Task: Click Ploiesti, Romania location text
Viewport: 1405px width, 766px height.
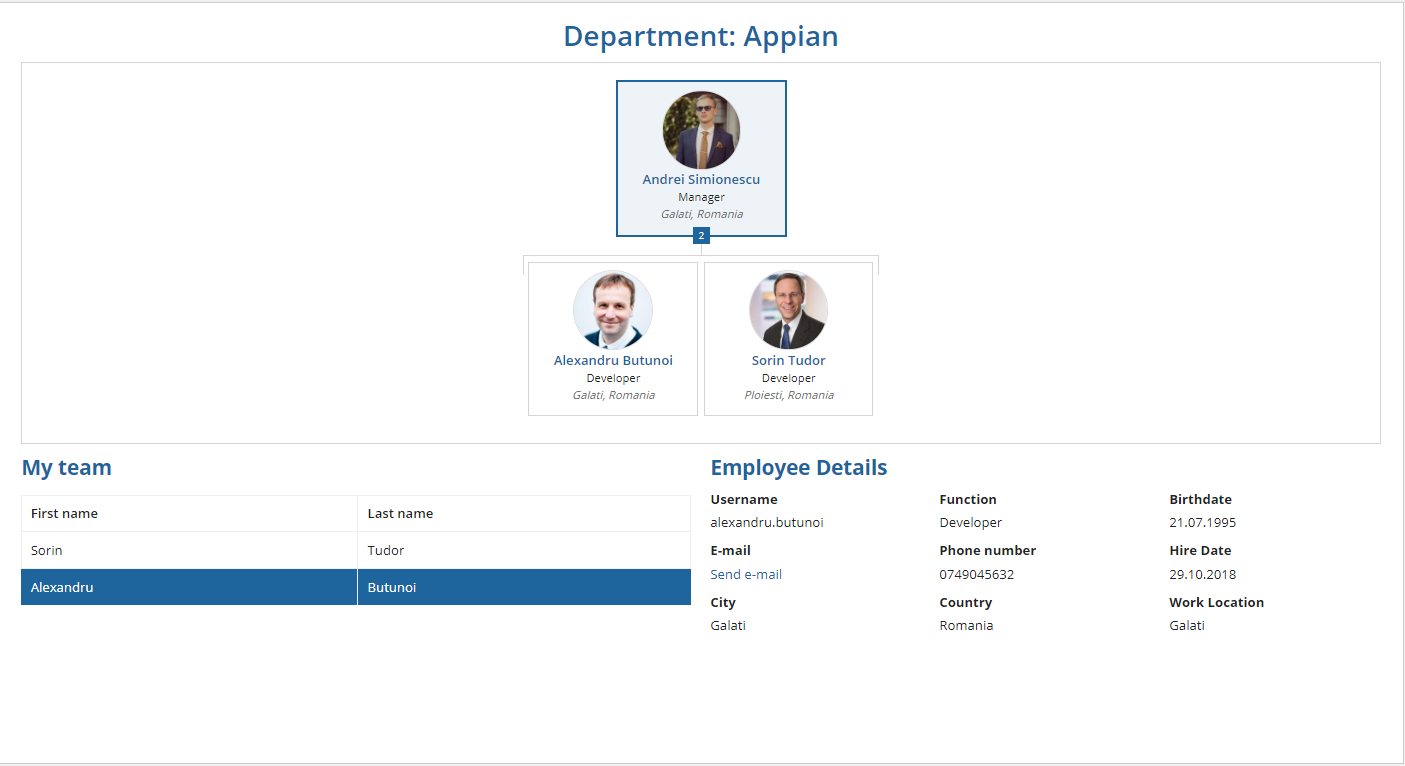Action: click(x=789, y=395)
